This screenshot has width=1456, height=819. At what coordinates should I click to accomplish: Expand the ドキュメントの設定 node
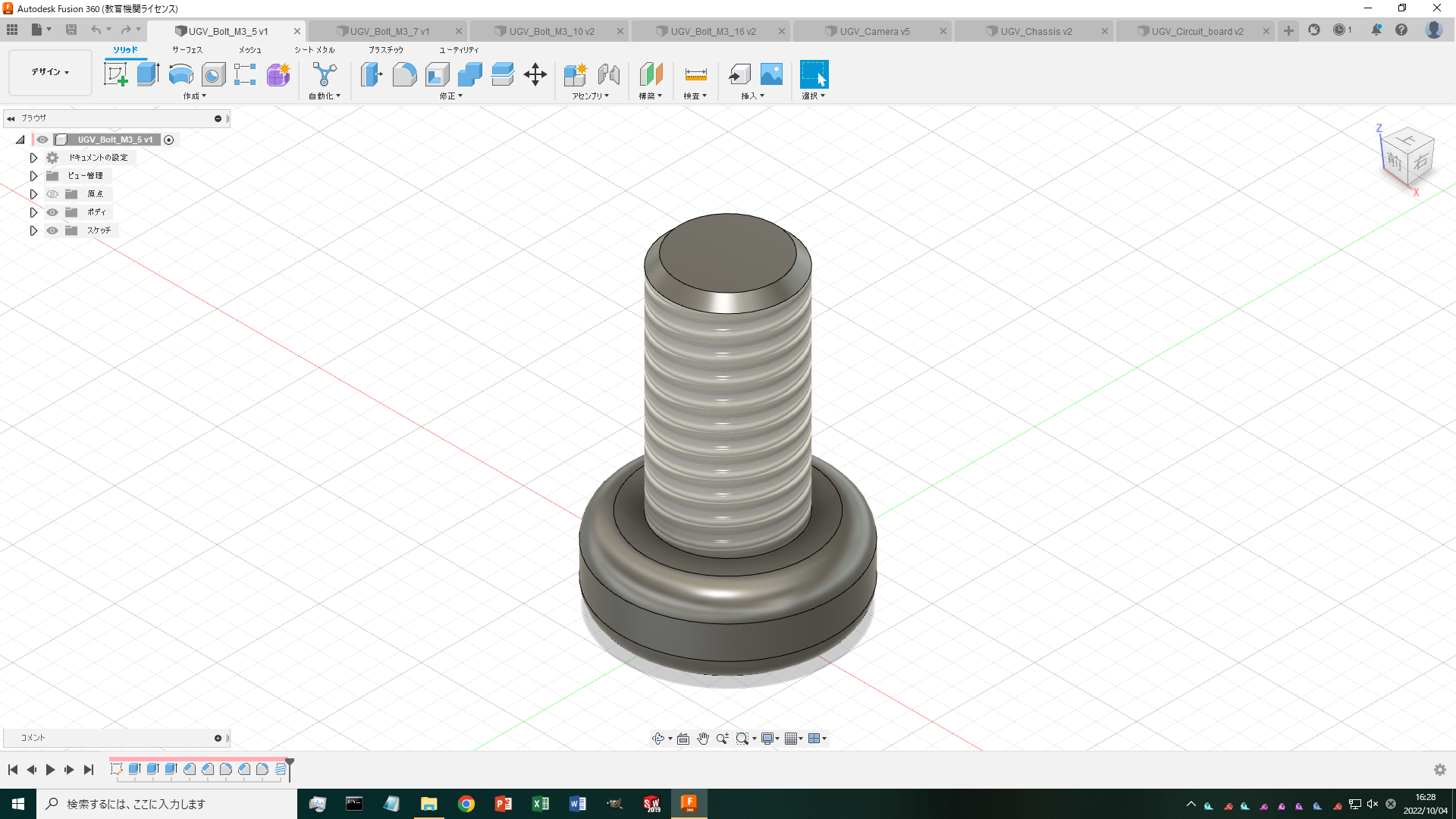point(33,158)
